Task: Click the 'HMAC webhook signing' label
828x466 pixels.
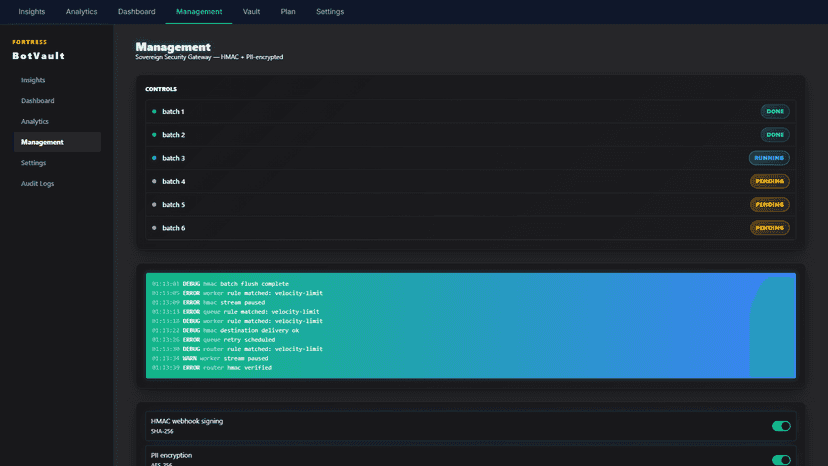Action: click(187, 421)
